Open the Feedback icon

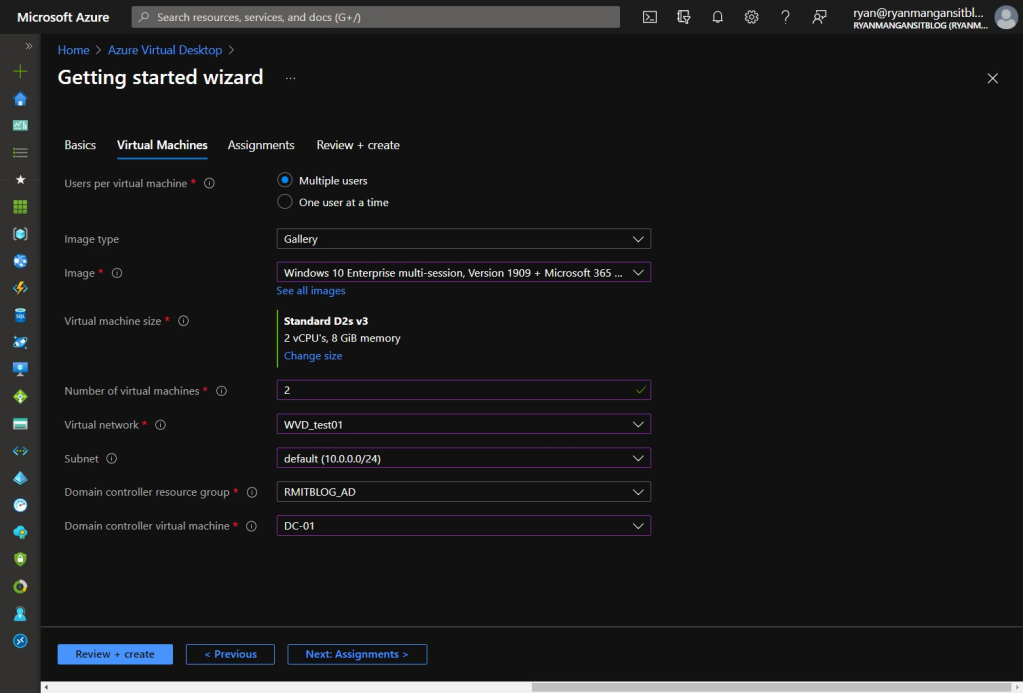pyautogui.click(x=819, y=17)
